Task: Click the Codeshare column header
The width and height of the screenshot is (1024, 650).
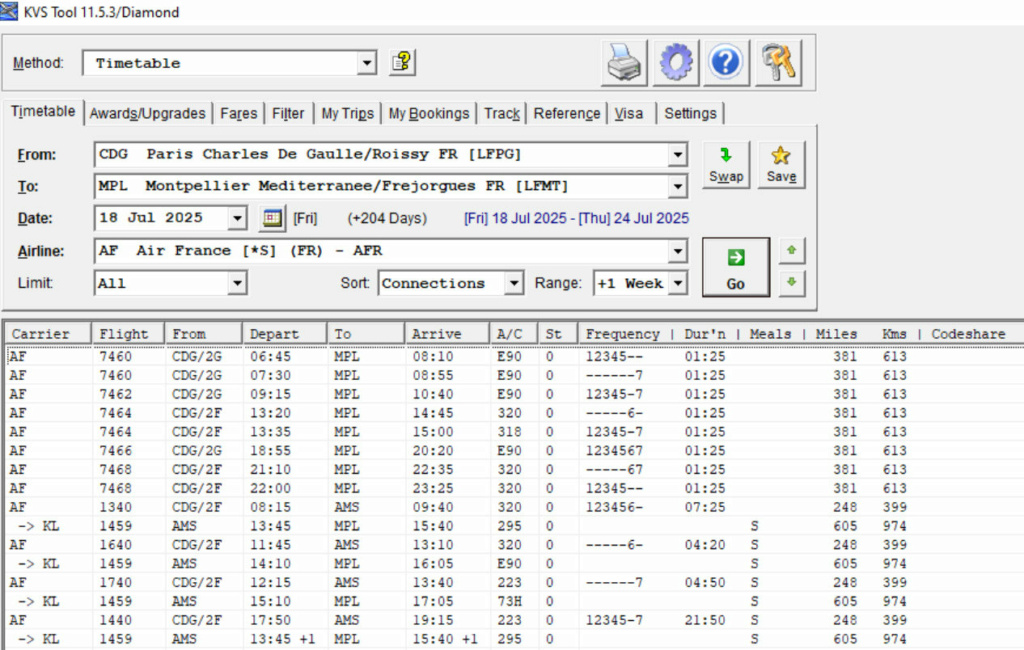Action: coord(968,334)
